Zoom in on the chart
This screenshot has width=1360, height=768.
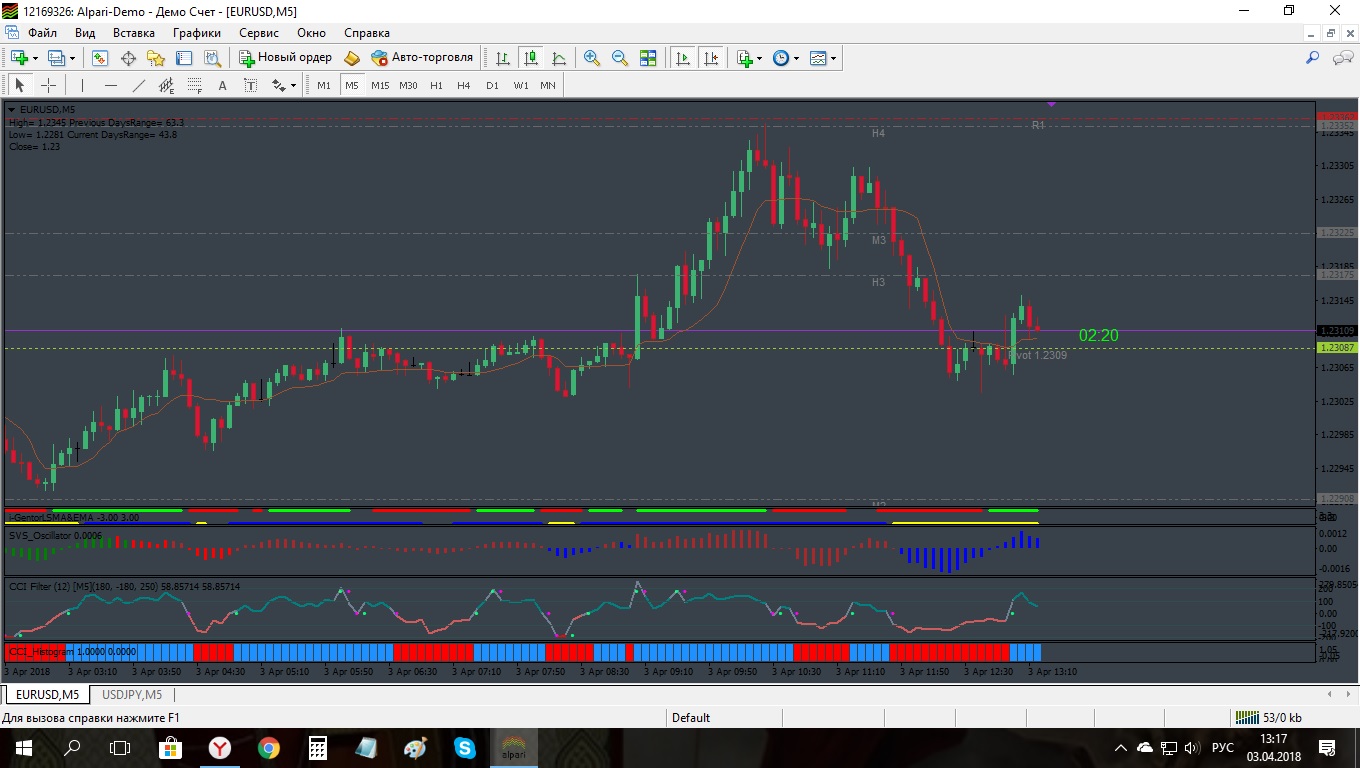coord(592,58)
